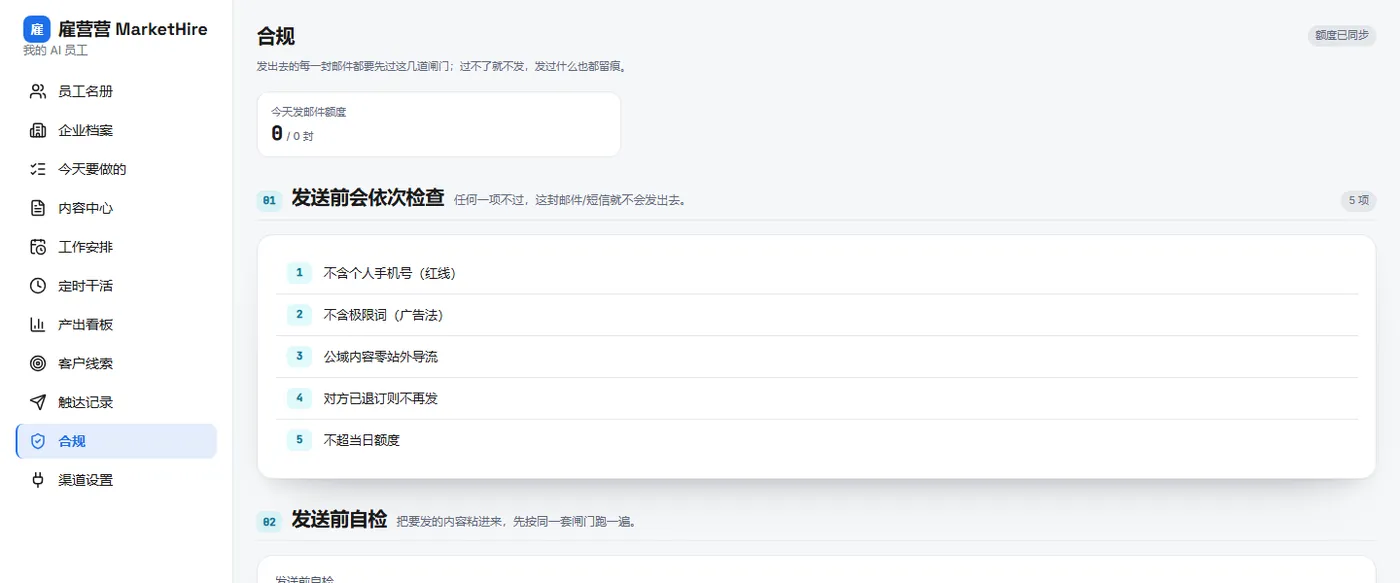Click the 合规 page title
Screen dimensions: 1400x583
(276, 37)
